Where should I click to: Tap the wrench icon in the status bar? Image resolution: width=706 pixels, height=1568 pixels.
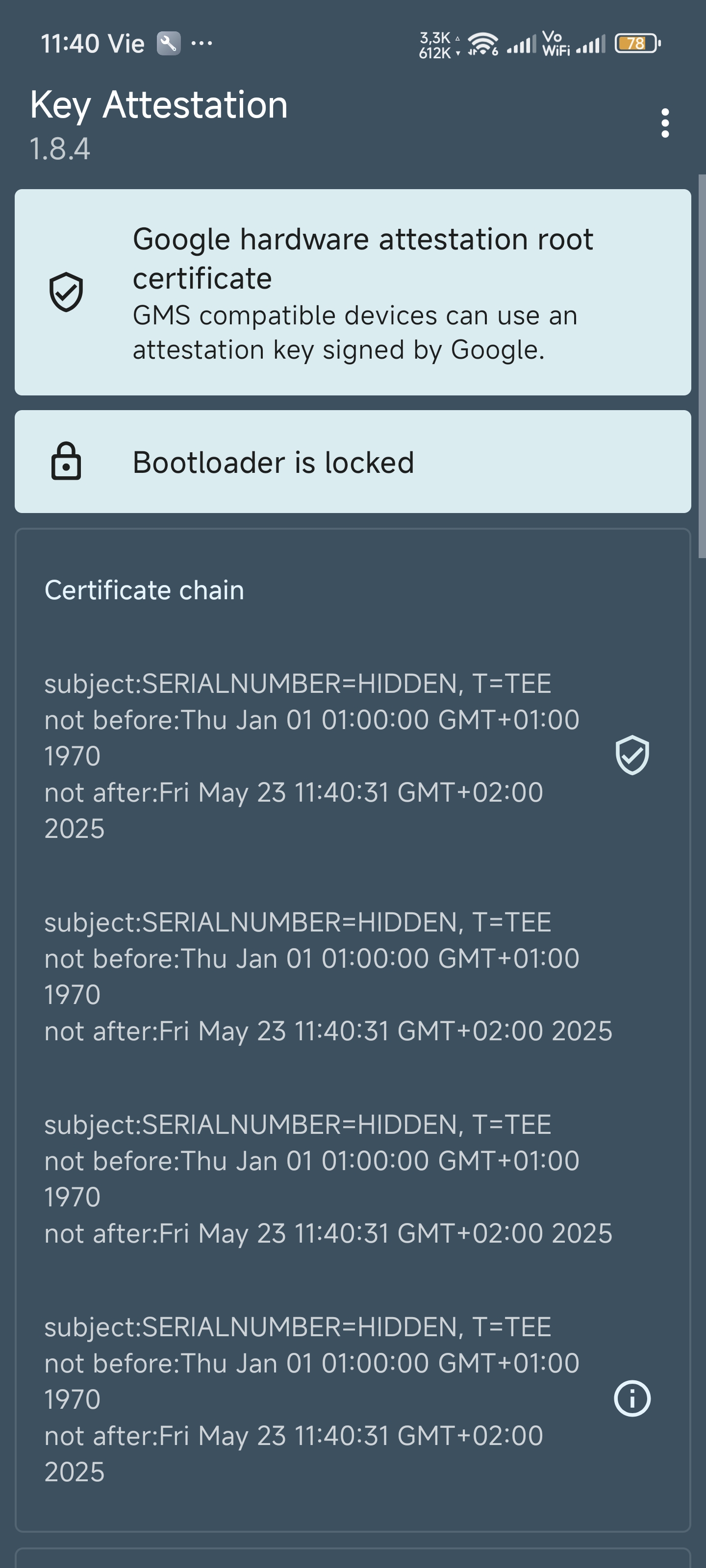point(169,43)
